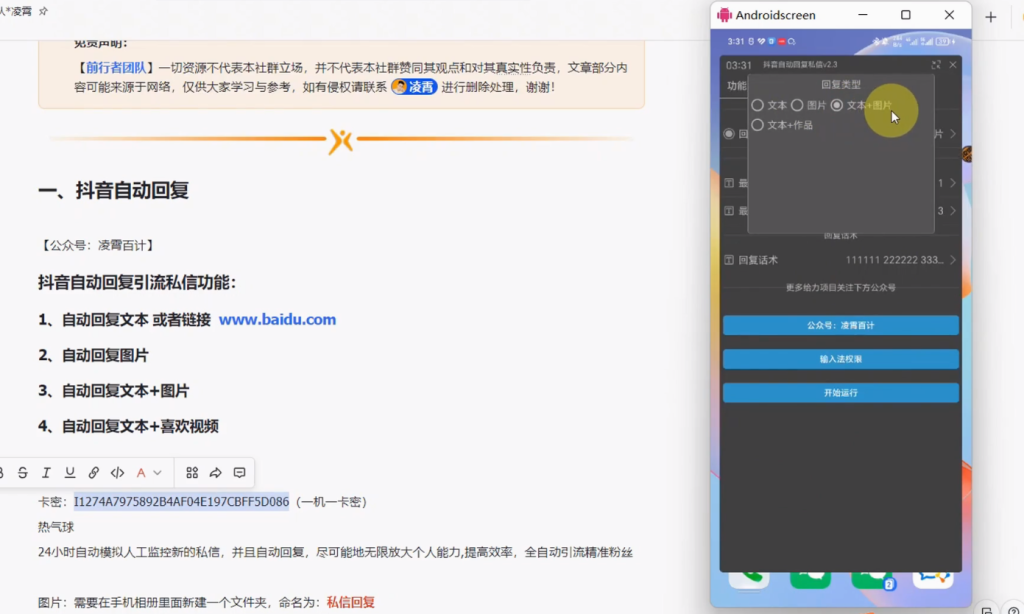Select the 图片 radio option
1024x614 pixels.
pyautogui.click(x=797, y=105)
